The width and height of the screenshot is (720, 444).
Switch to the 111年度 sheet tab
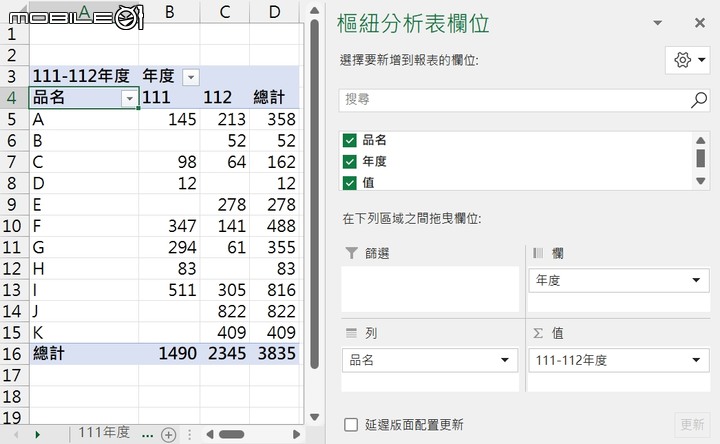pyautogui.click(x=104, y=433)
